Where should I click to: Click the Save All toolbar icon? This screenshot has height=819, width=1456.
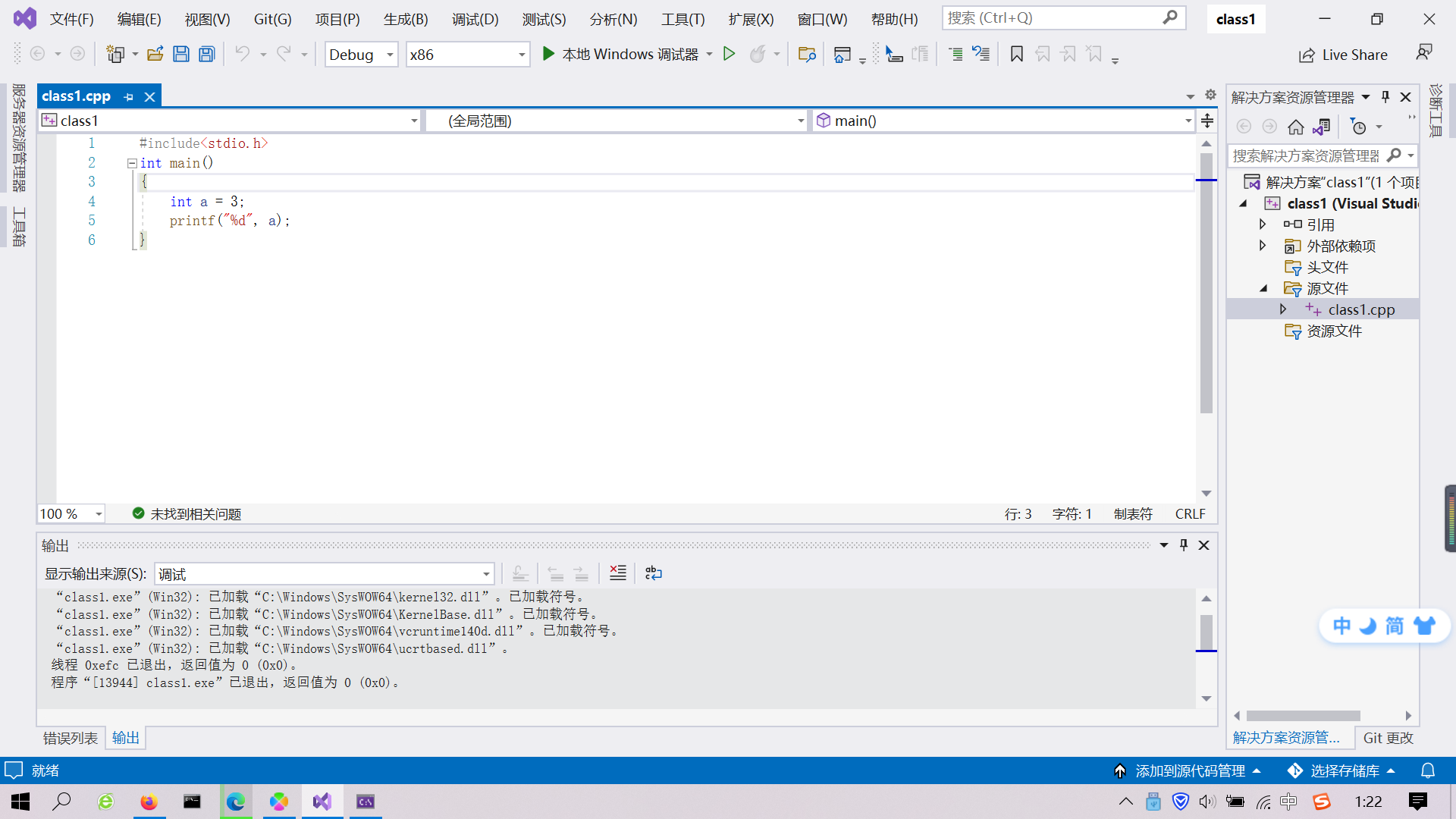click(x=207, y=54)
